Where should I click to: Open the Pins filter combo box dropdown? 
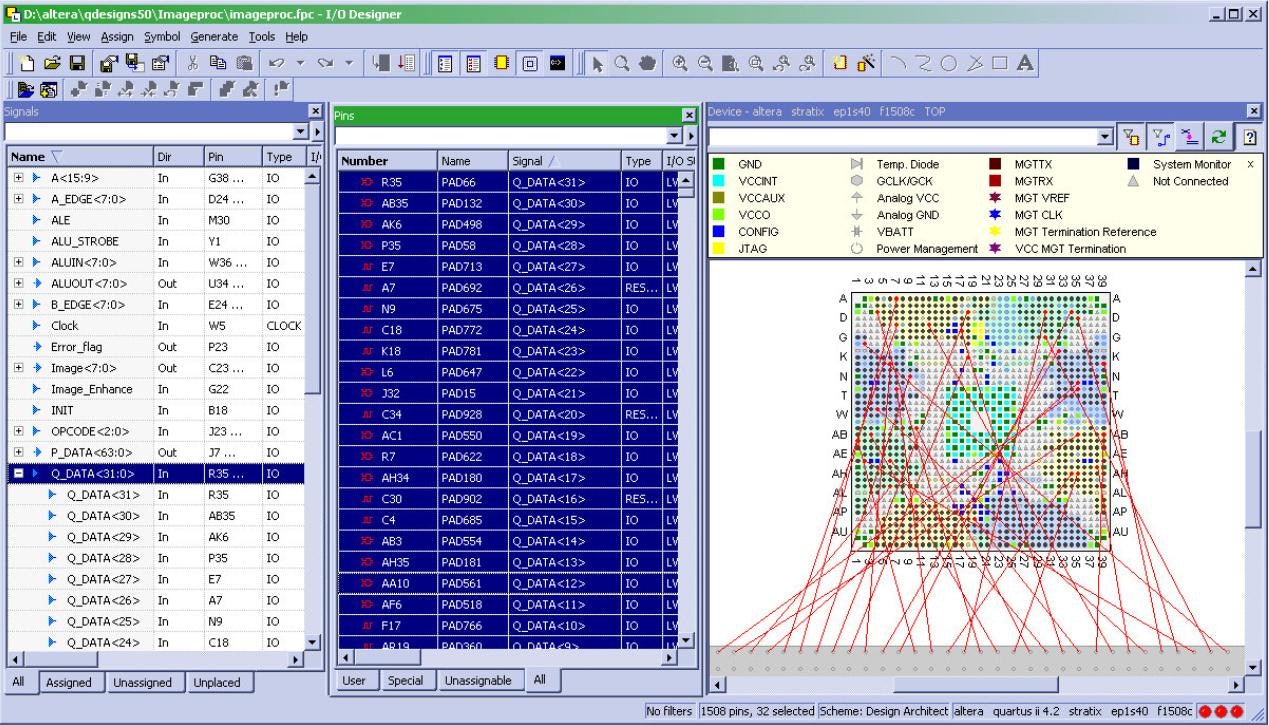pos(674,135)
